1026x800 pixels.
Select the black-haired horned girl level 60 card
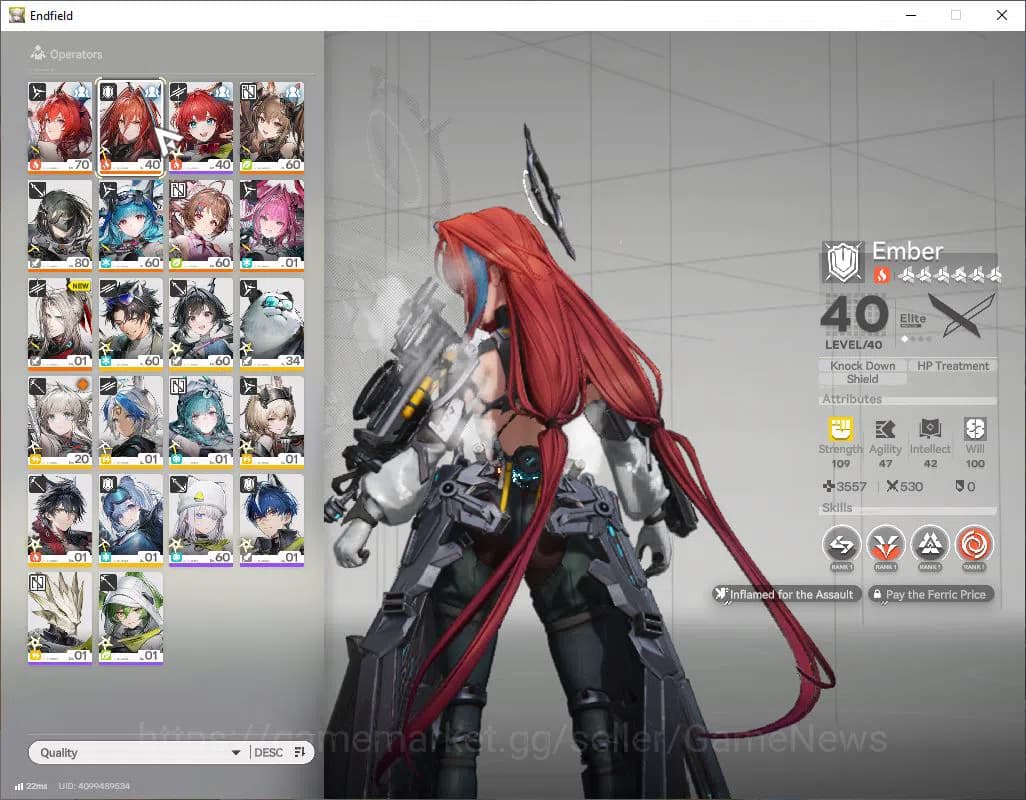[201, 323]
